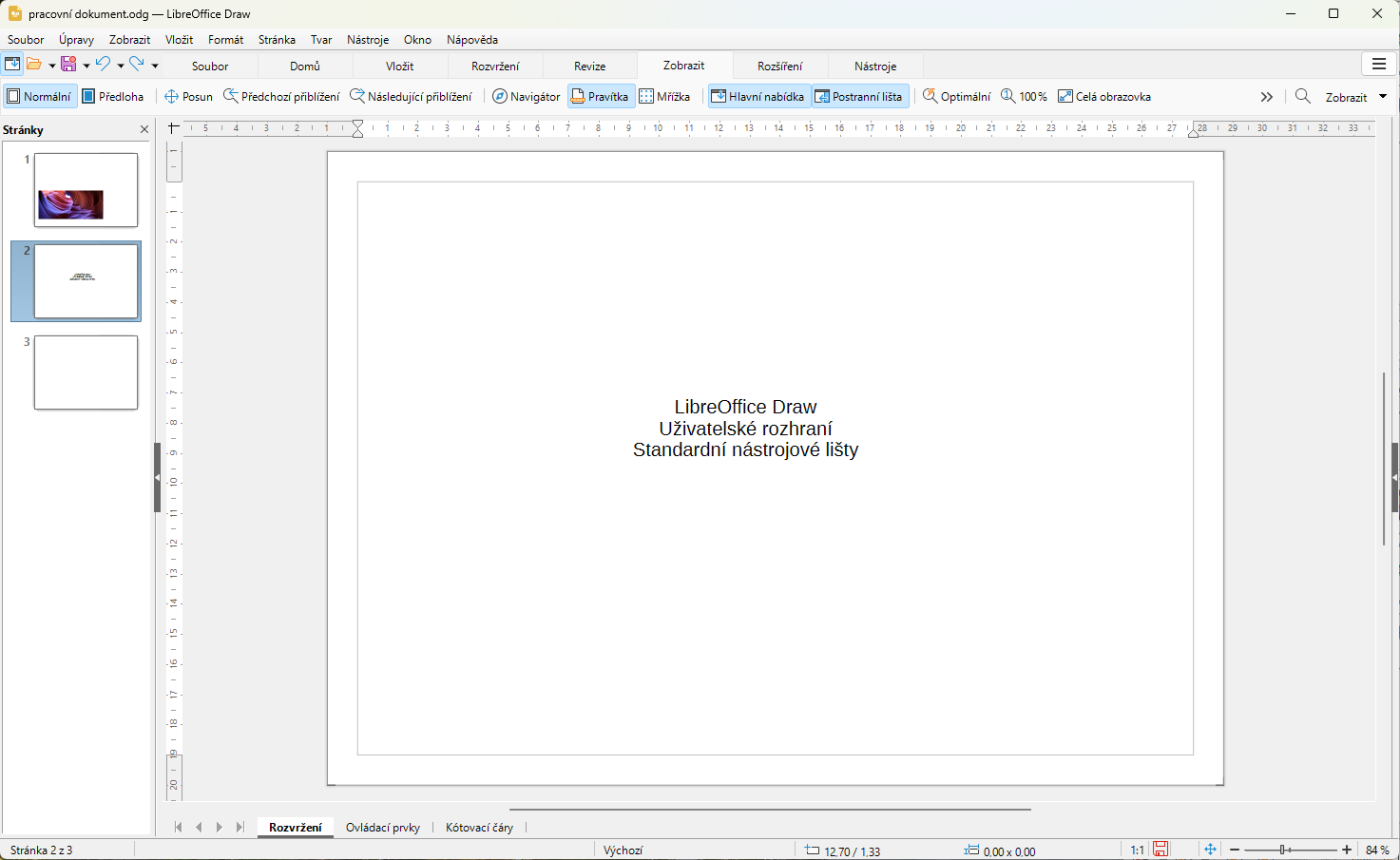Close the Stránky panel
The width and height of the screenshot is (1400, 860).
[x=144, y=129]
